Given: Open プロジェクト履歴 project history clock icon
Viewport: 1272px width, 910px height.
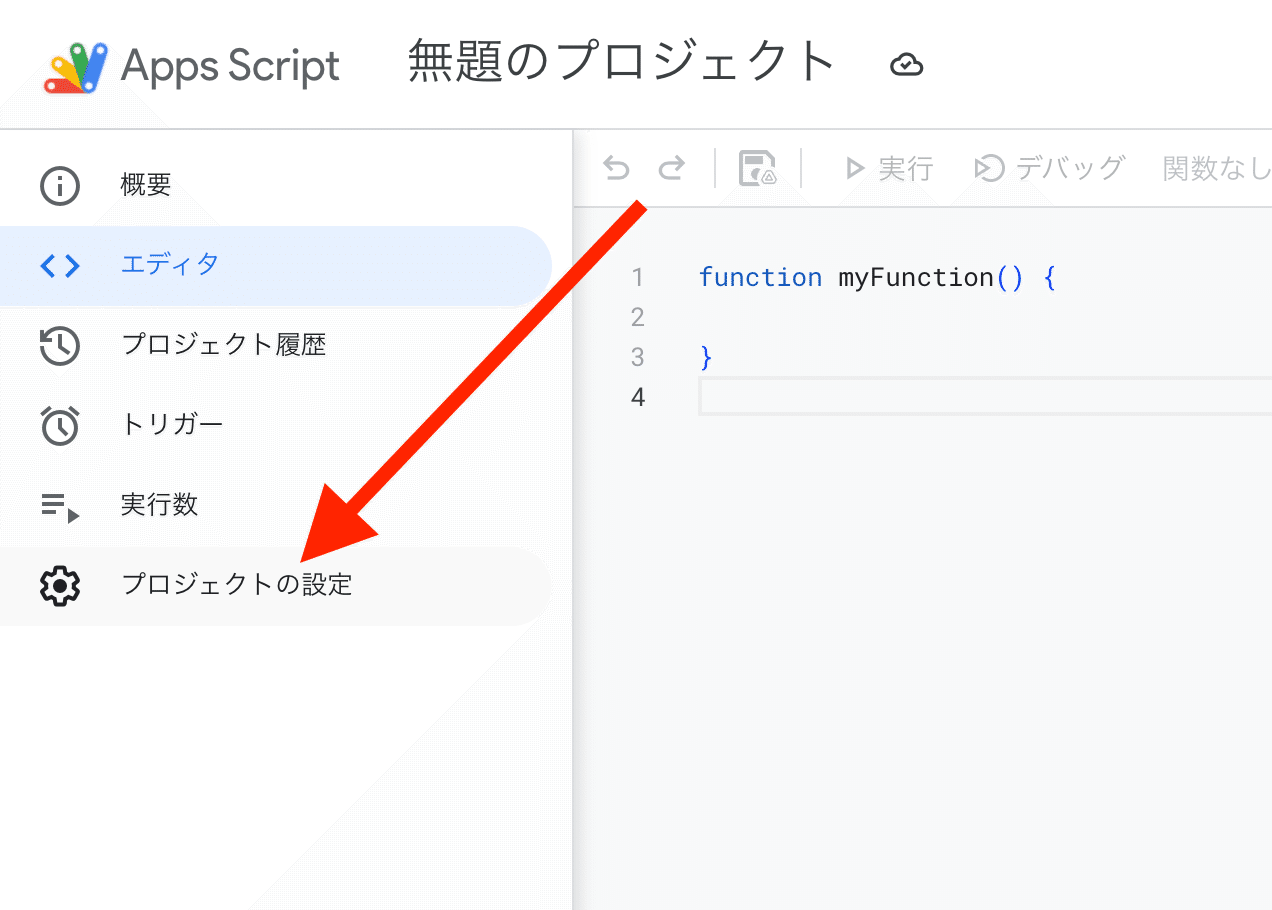Looking at the screenshot, I should pyautogui.click(x=59, y=346).
